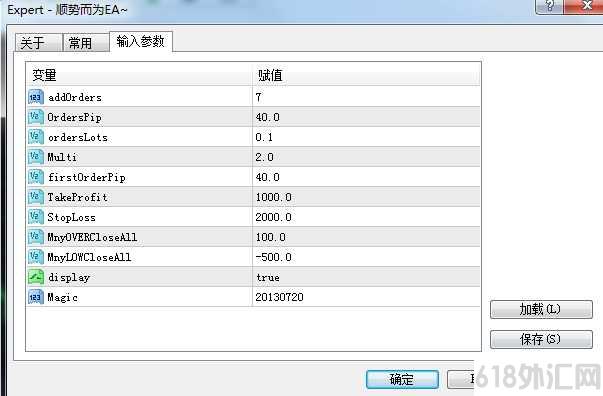The image size is (603, 396).
Task: Click the icon beside StopLoss
Action: [x=36, y=217]
